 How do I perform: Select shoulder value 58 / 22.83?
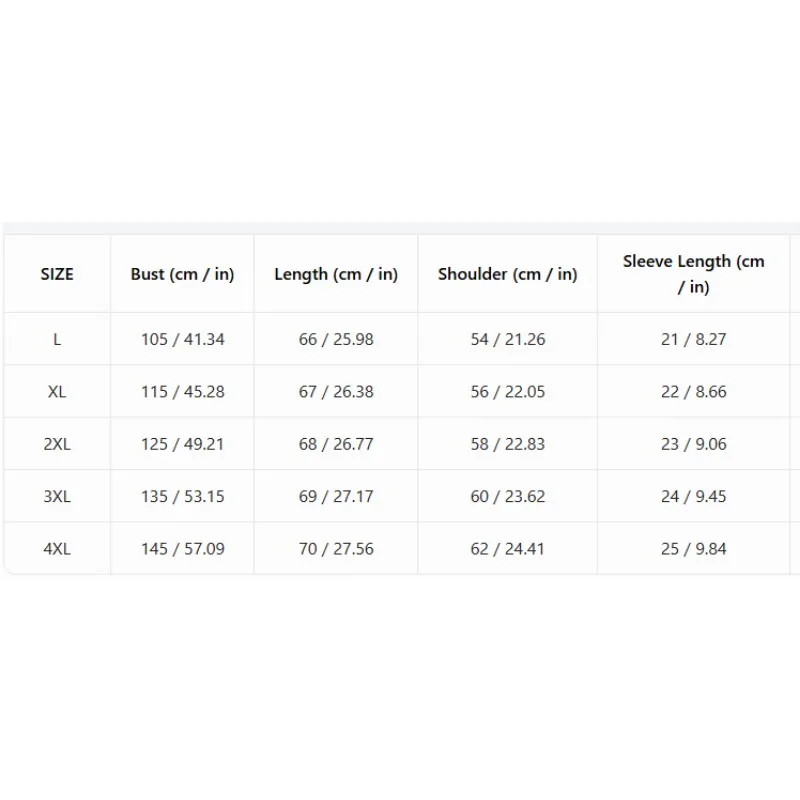coord(508,444)
